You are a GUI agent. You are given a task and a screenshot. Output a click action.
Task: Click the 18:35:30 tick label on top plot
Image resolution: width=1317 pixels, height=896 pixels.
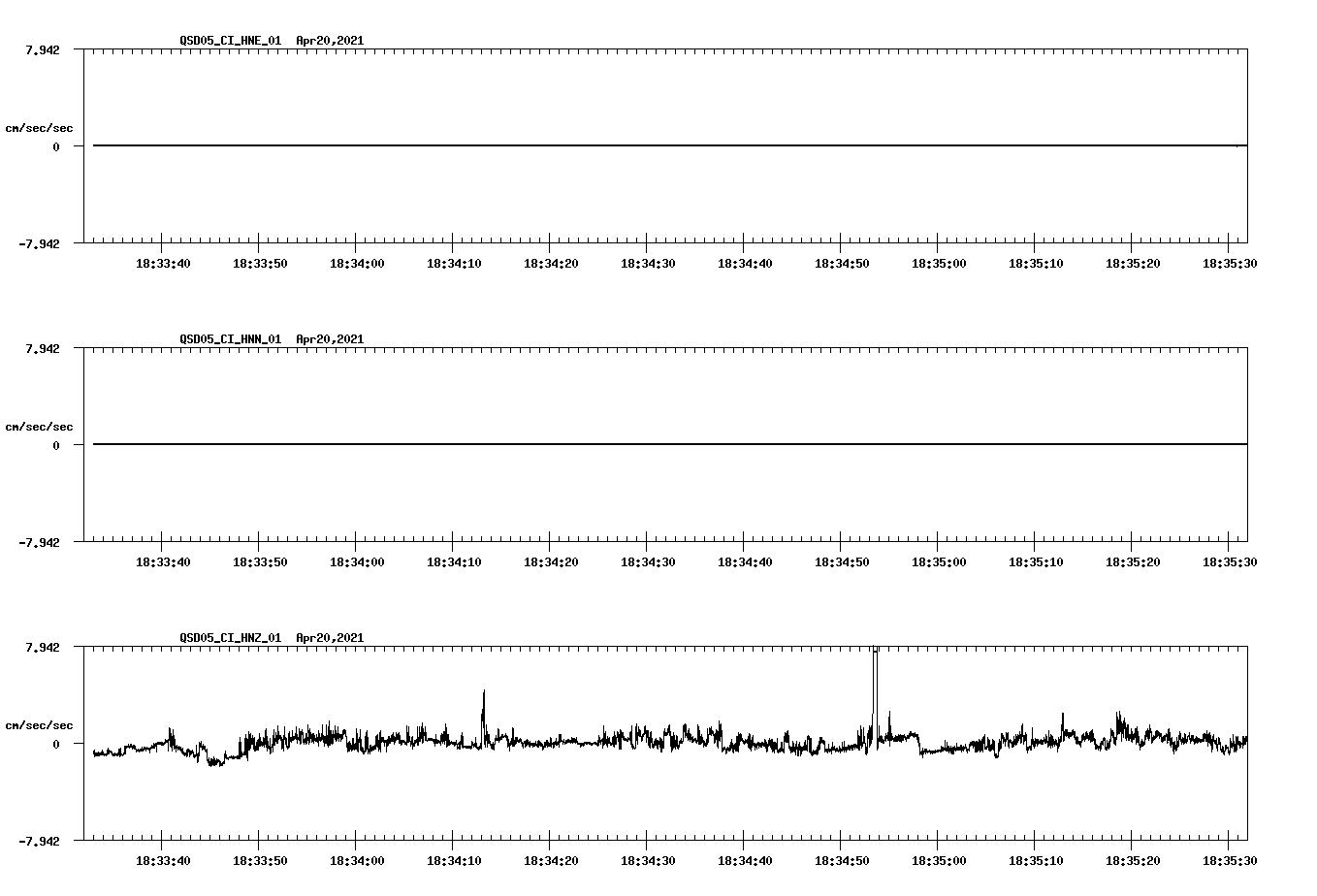tap(1228, 262)
